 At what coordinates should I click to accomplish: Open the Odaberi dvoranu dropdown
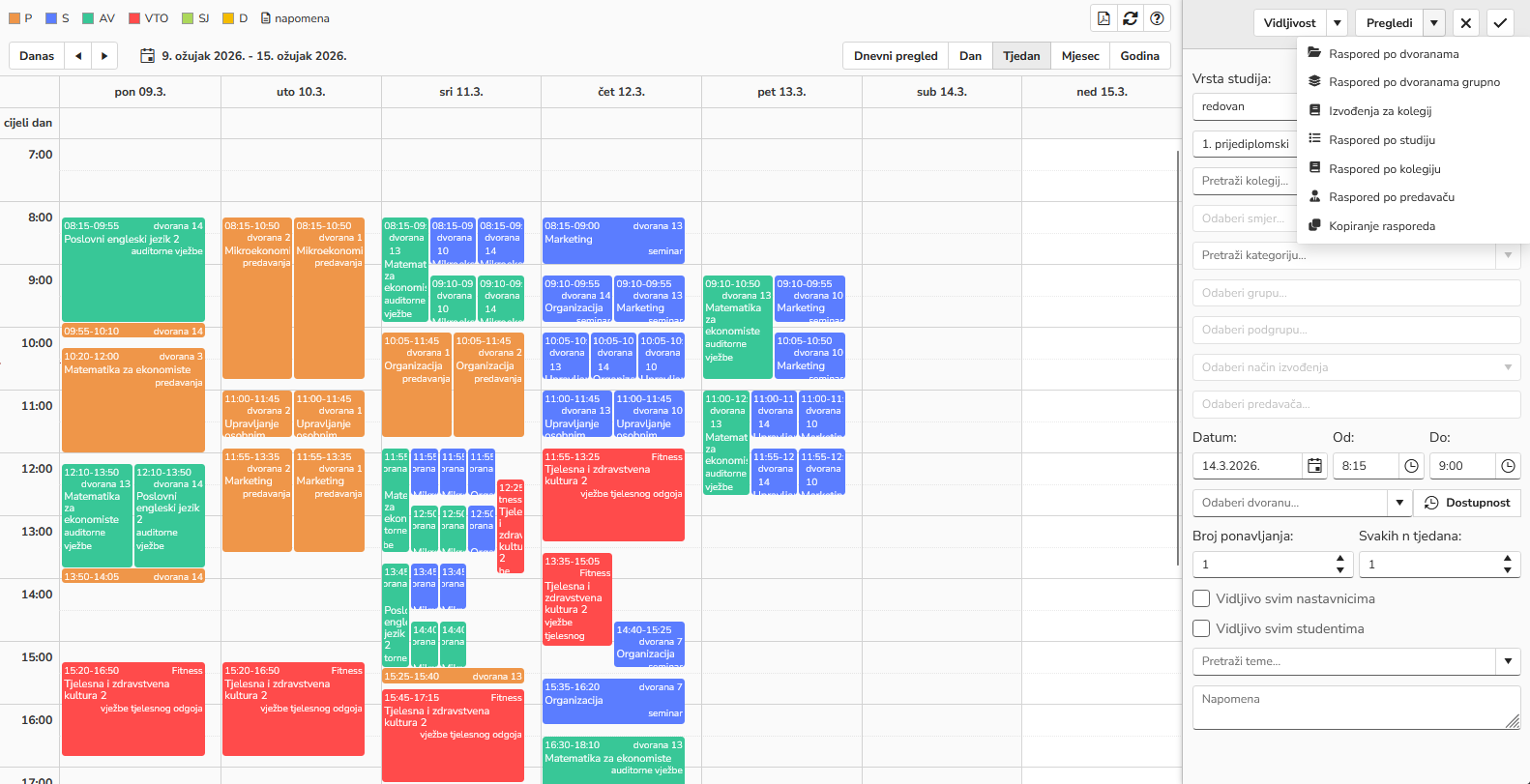click(x=1398, y=503)
